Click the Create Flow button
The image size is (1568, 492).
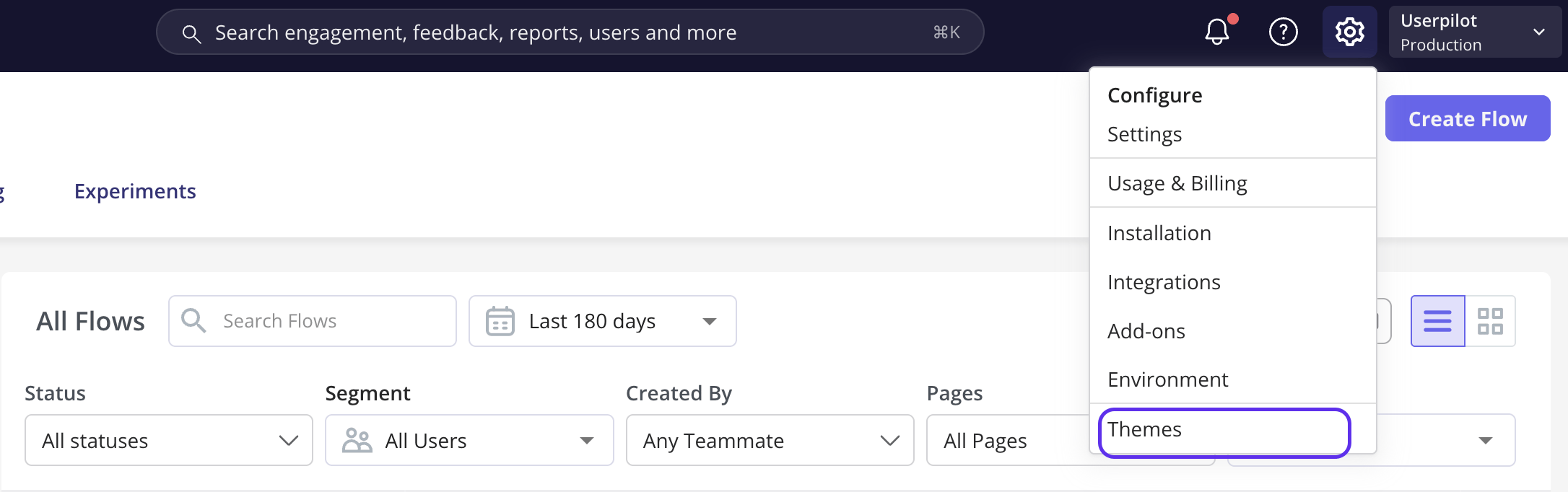(x=1468, y=118)
